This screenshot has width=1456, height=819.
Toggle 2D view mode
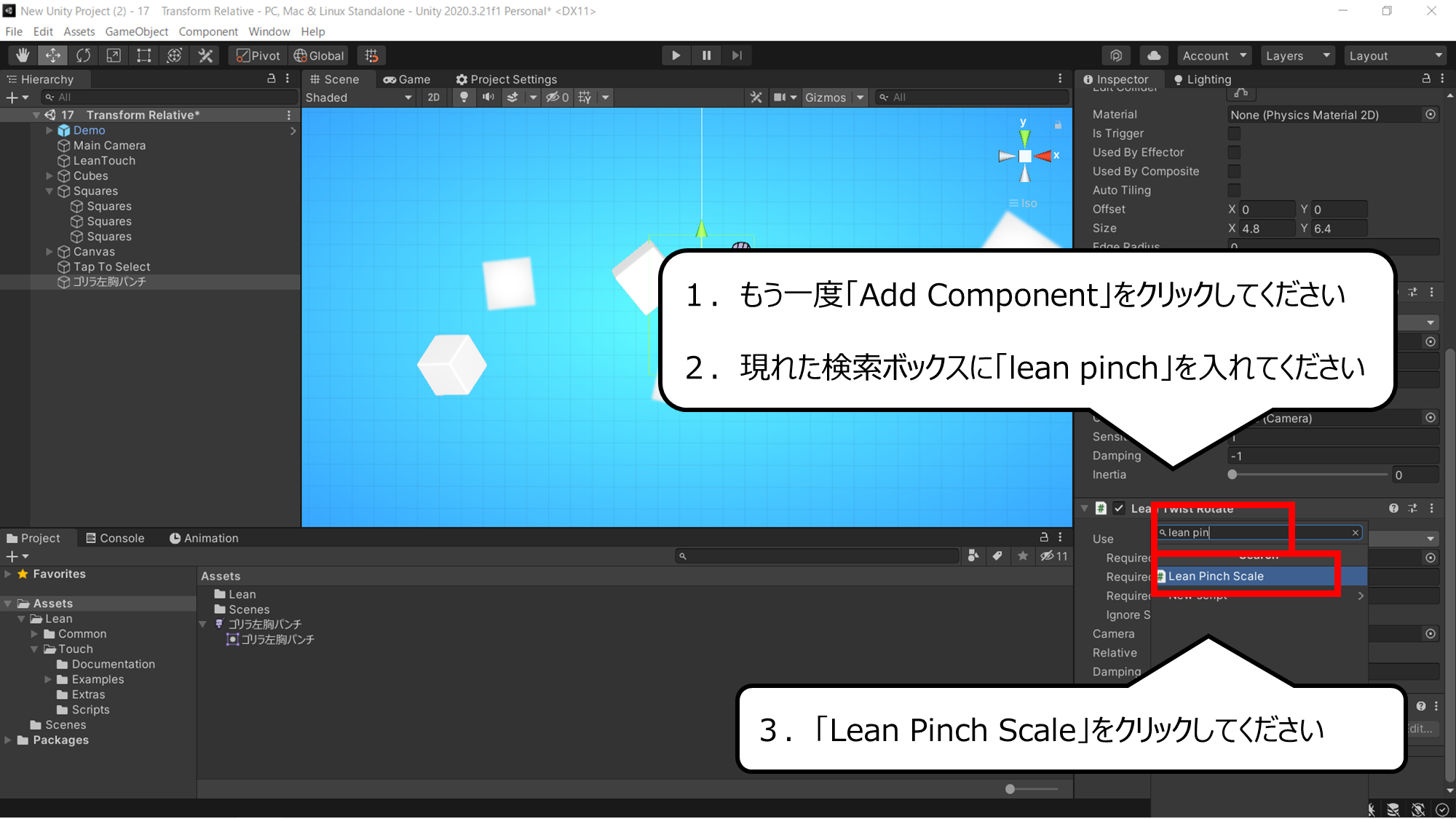coord(433,97)
